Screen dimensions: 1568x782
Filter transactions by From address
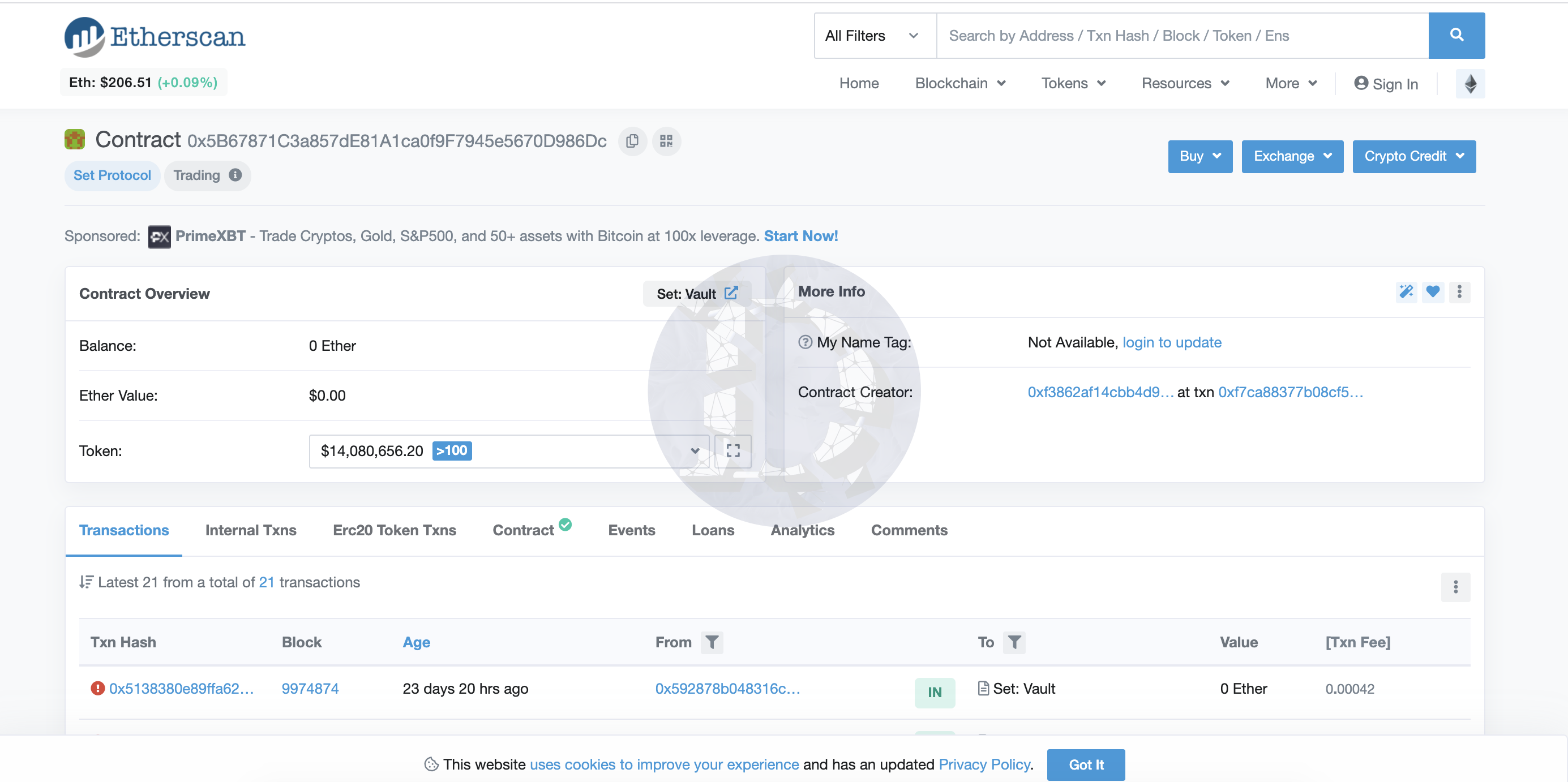[712, 642]
